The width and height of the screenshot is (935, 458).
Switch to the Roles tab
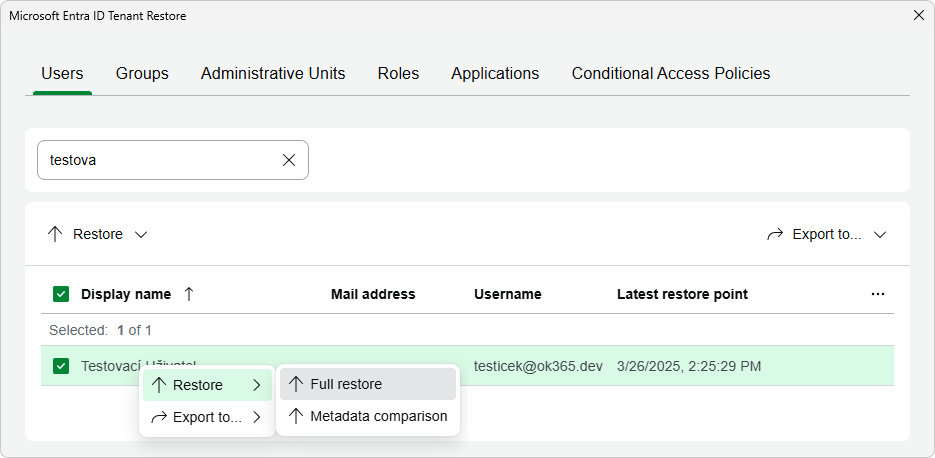(x=398, y=73)
